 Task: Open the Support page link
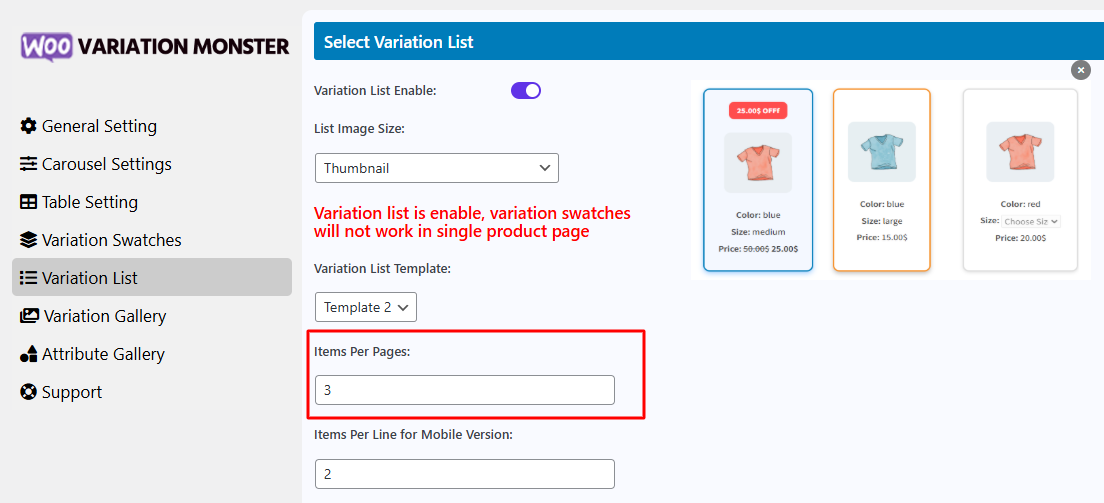71,392
